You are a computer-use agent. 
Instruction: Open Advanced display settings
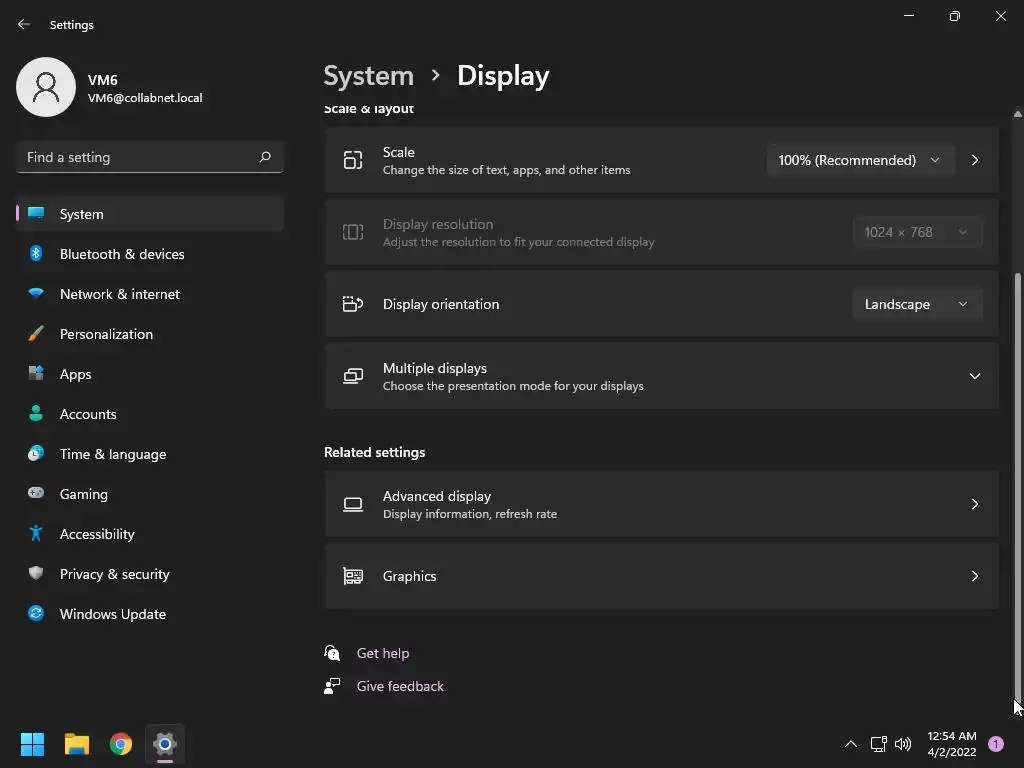point(661,504)
